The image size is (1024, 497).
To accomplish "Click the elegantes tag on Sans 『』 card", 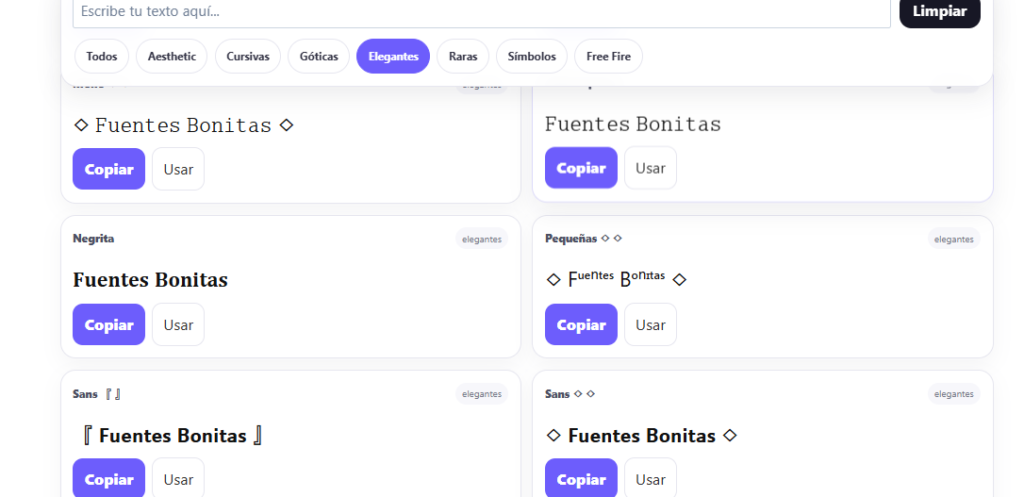I will click(482, 394).
